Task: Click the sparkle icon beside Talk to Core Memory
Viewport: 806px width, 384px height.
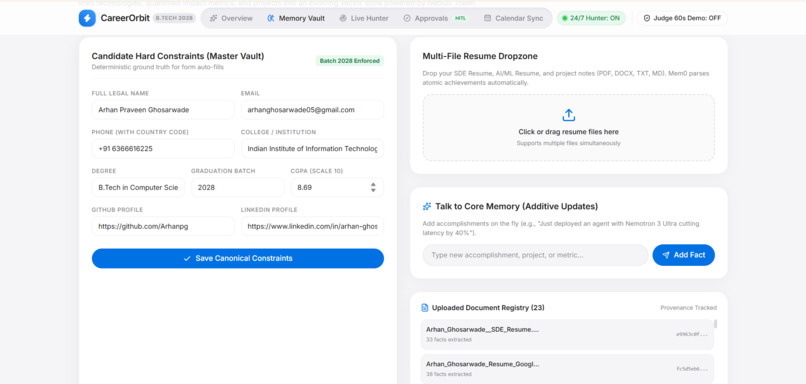Action: coord(427,206)
